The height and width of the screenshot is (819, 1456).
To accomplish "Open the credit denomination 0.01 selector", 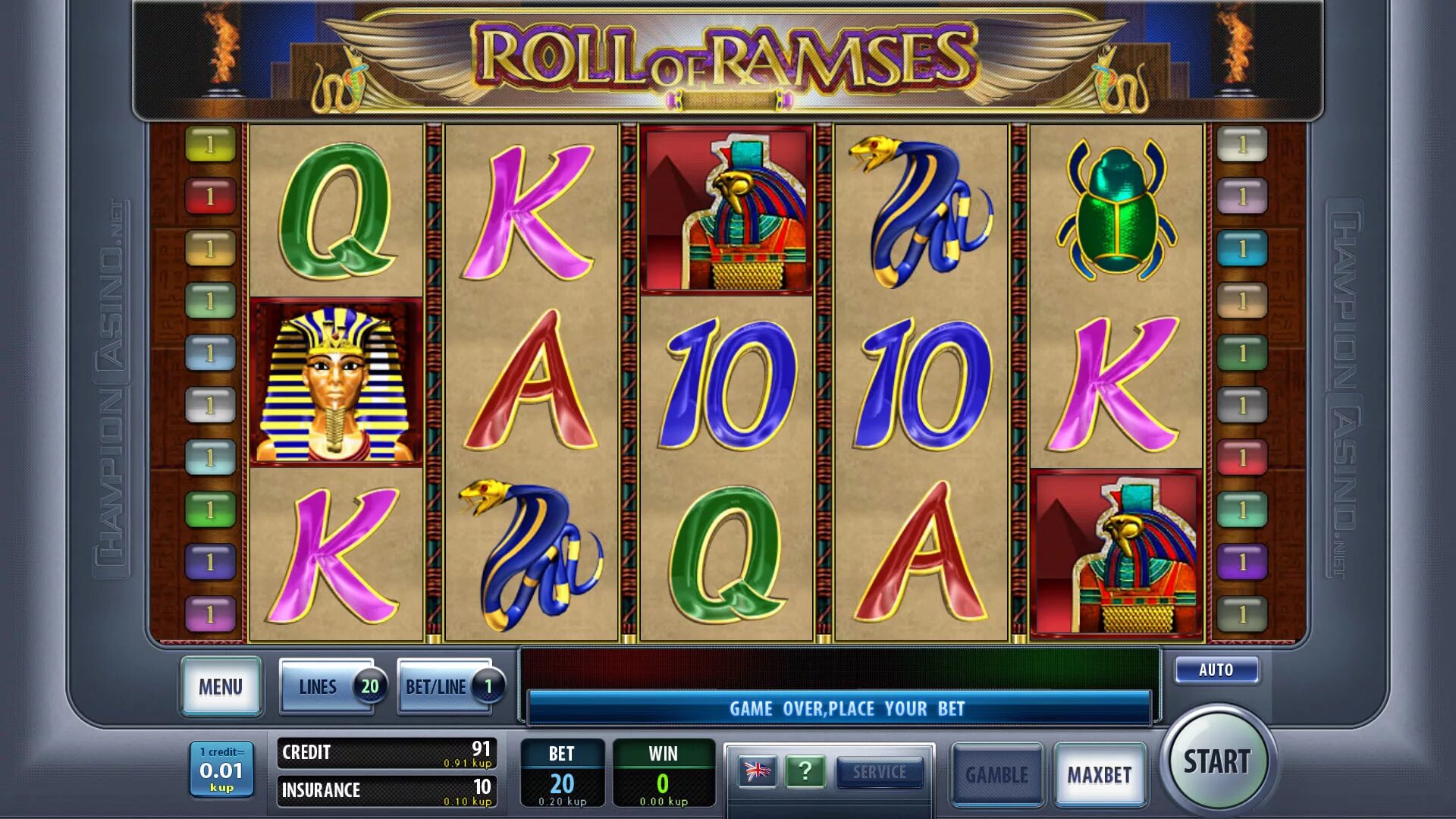I will tap(221, 770).
